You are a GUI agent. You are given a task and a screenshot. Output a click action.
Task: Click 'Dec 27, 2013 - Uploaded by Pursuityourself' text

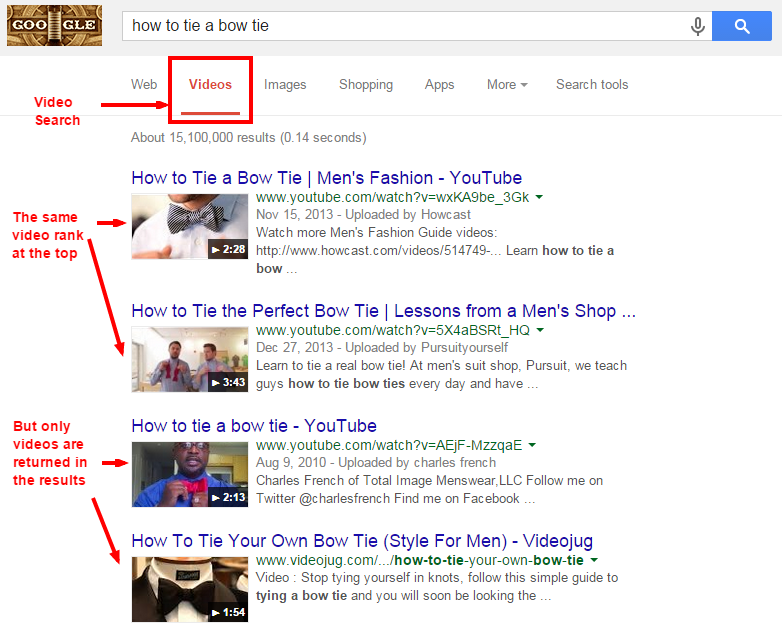pos(382,348)
